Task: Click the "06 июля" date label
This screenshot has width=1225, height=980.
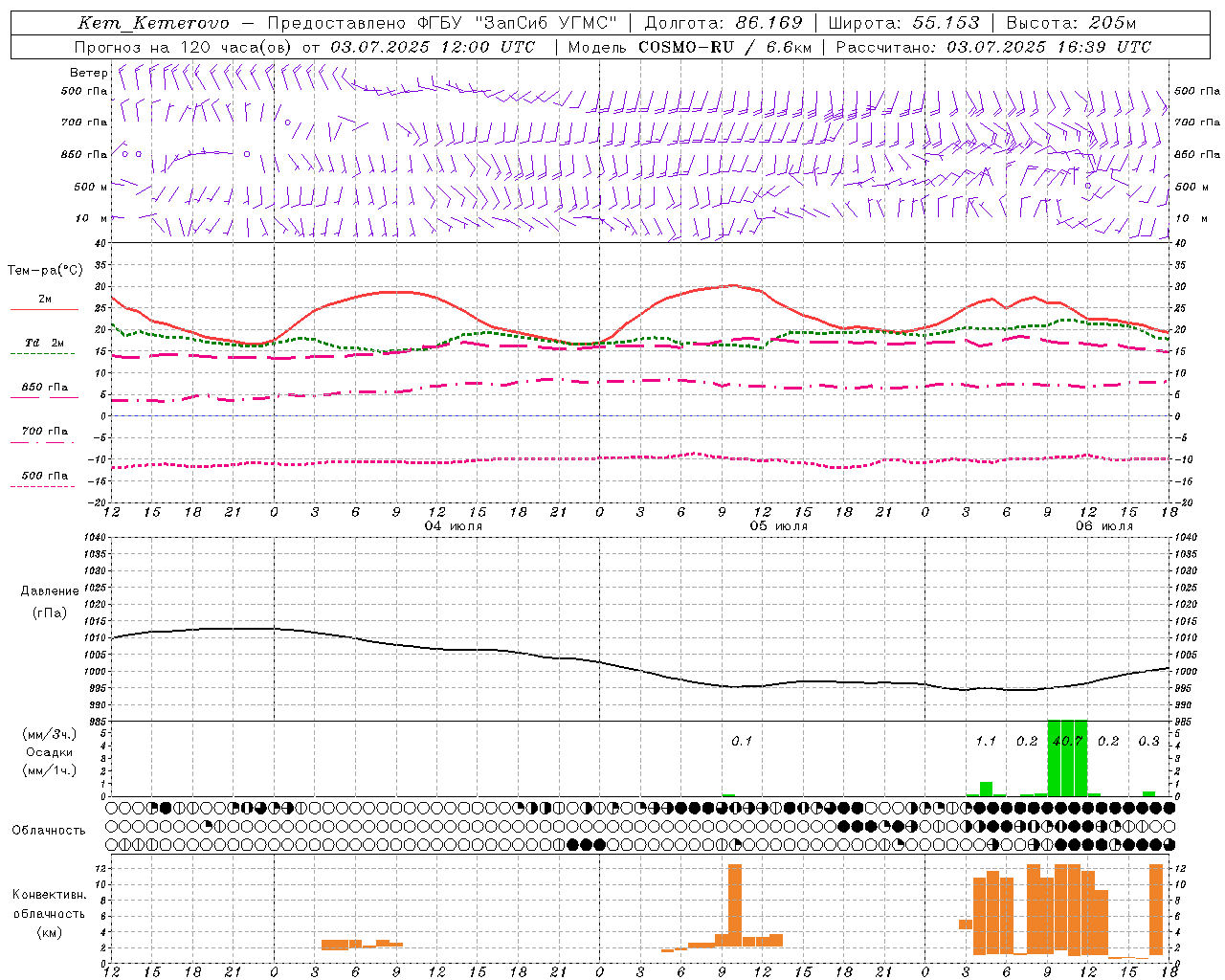Action: point(1103,526)
